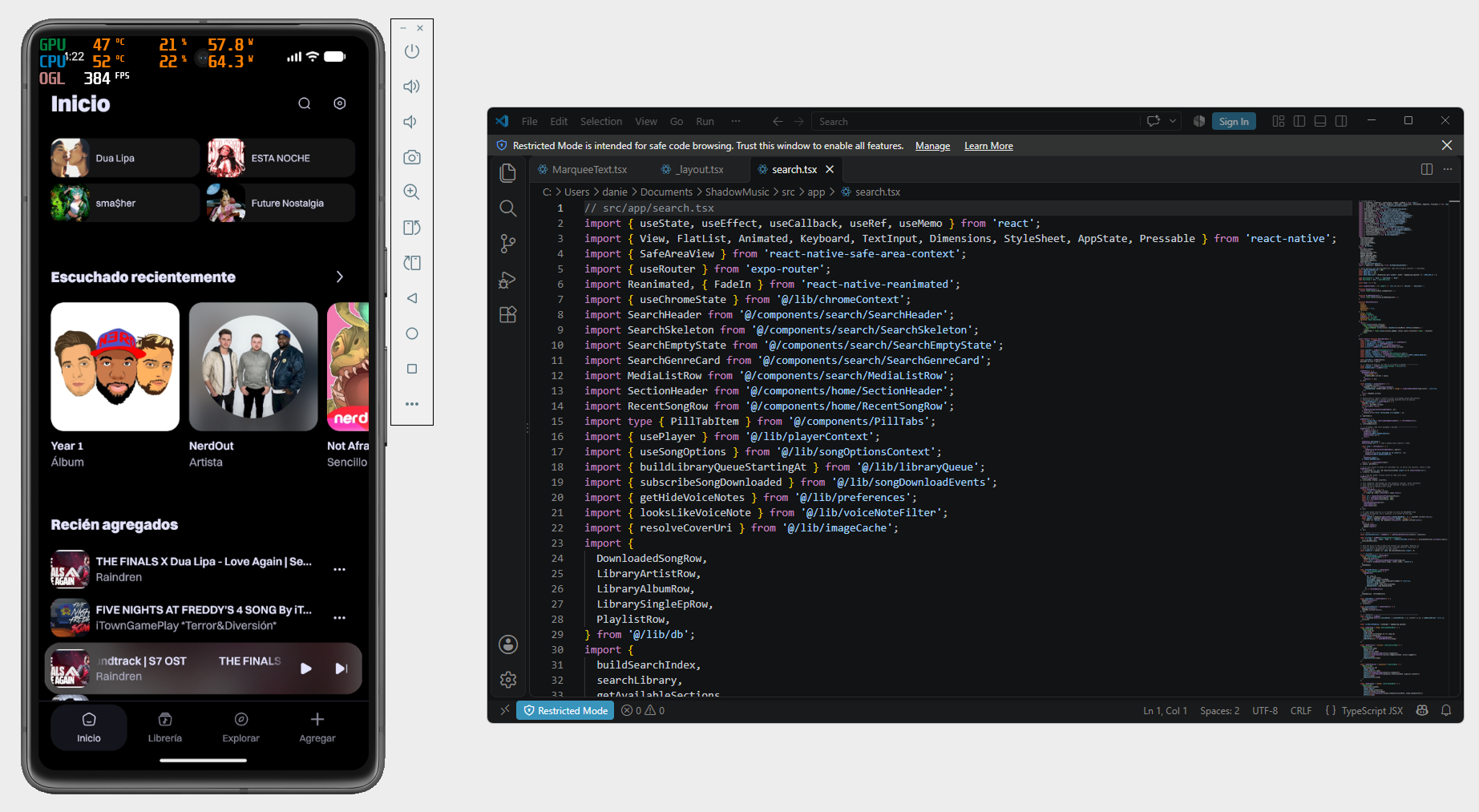The image size is (1479, 812).
Task: Split the editor to the right
Action: 1427,169
